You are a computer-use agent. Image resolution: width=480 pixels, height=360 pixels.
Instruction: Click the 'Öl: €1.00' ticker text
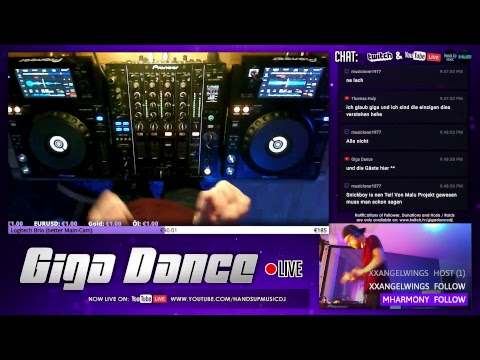(x=145, y=223)
